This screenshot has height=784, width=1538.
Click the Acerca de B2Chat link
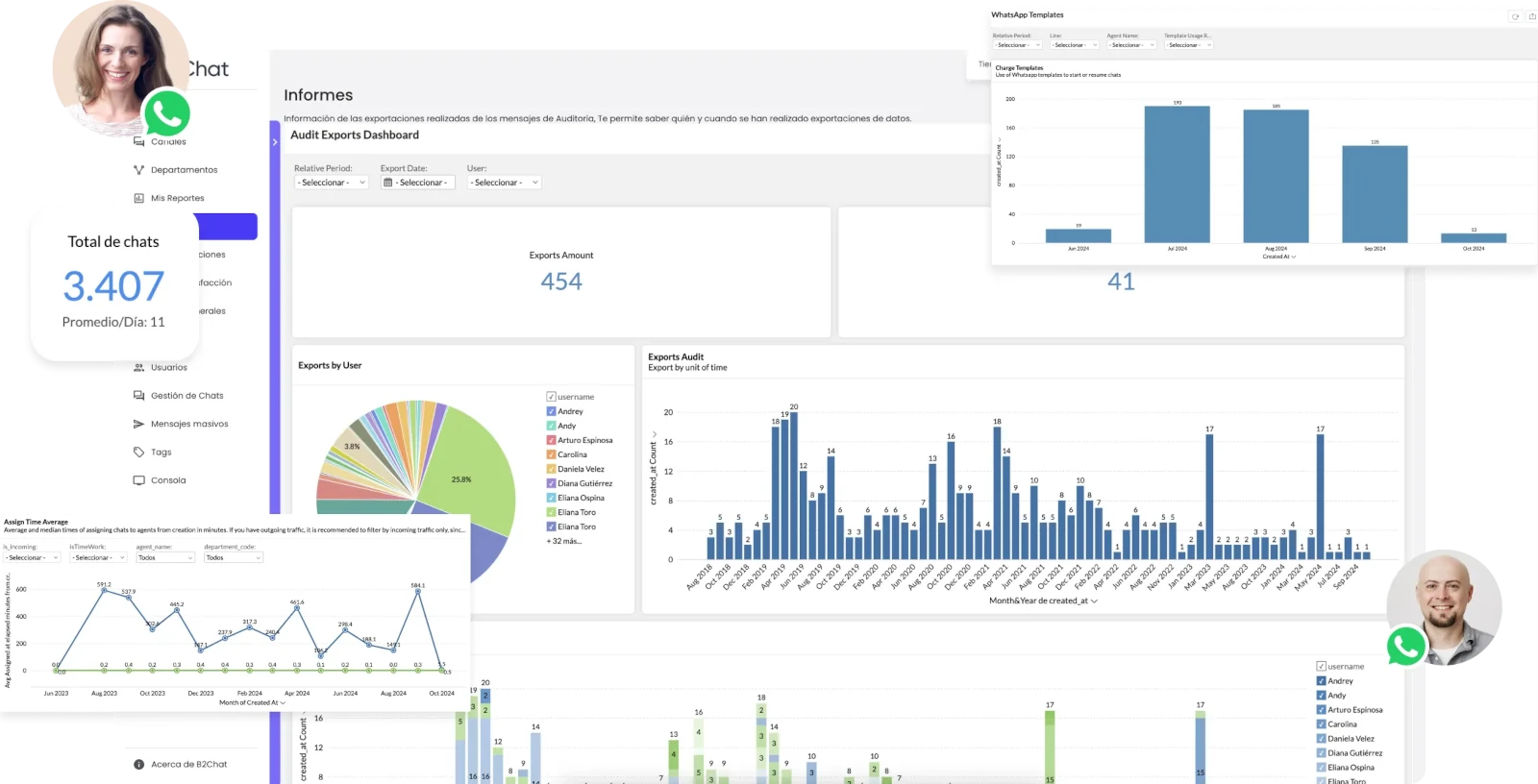point(189,765)
